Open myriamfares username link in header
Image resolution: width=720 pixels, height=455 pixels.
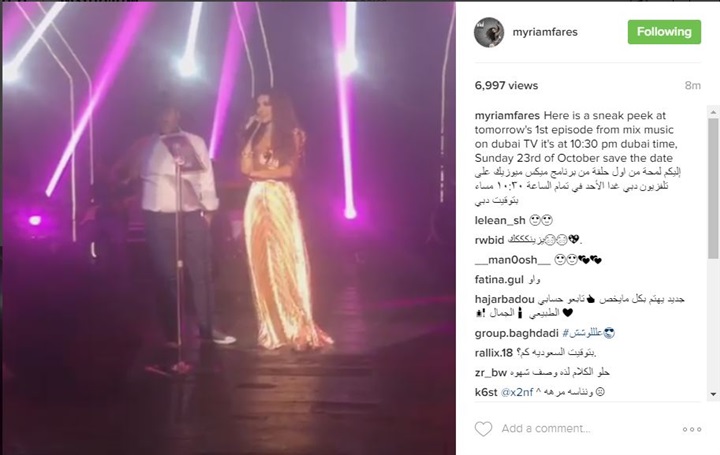coord(545,32)
